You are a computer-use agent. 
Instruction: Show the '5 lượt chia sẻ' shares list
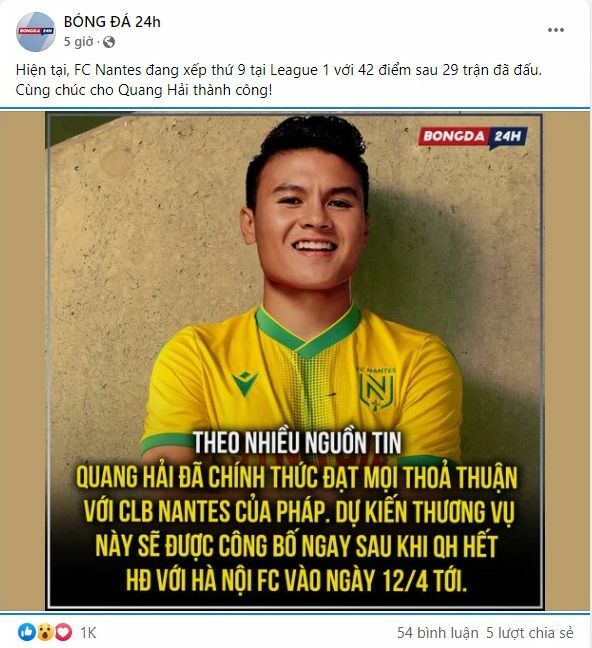(x=530, y=632)
